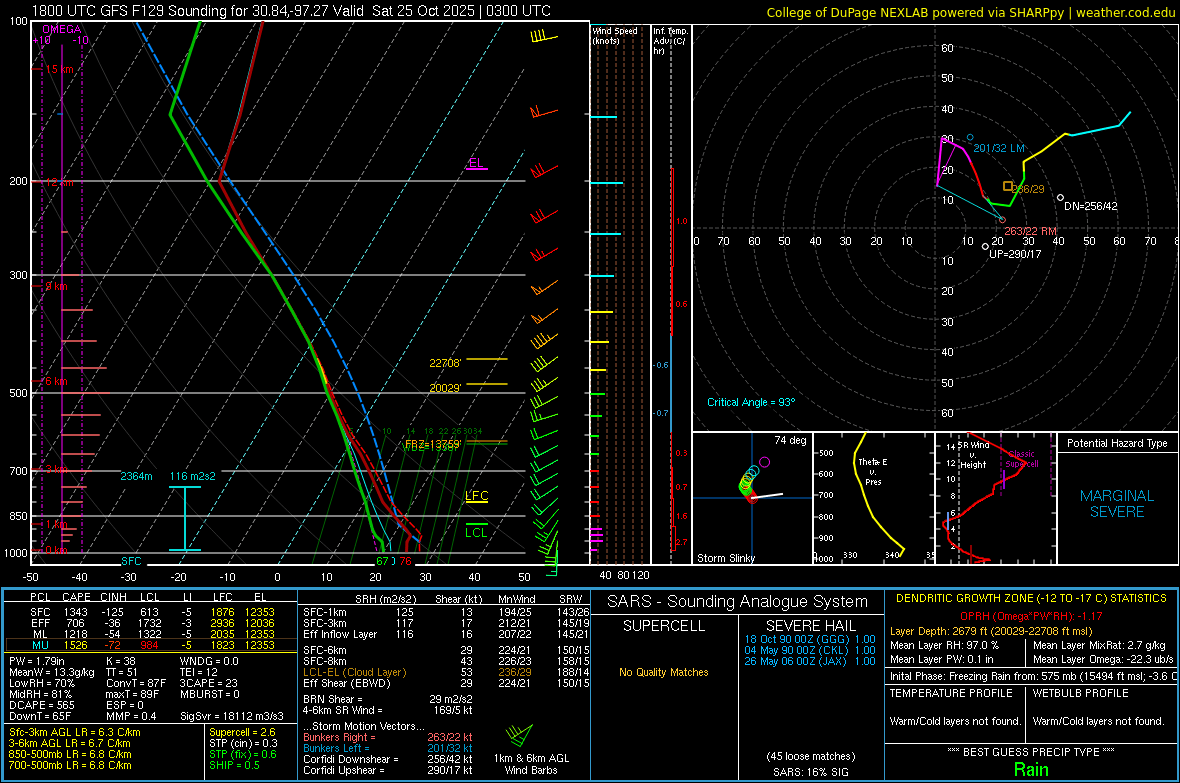
Task: Click the green LCL level marker
Action: [476, 529]
